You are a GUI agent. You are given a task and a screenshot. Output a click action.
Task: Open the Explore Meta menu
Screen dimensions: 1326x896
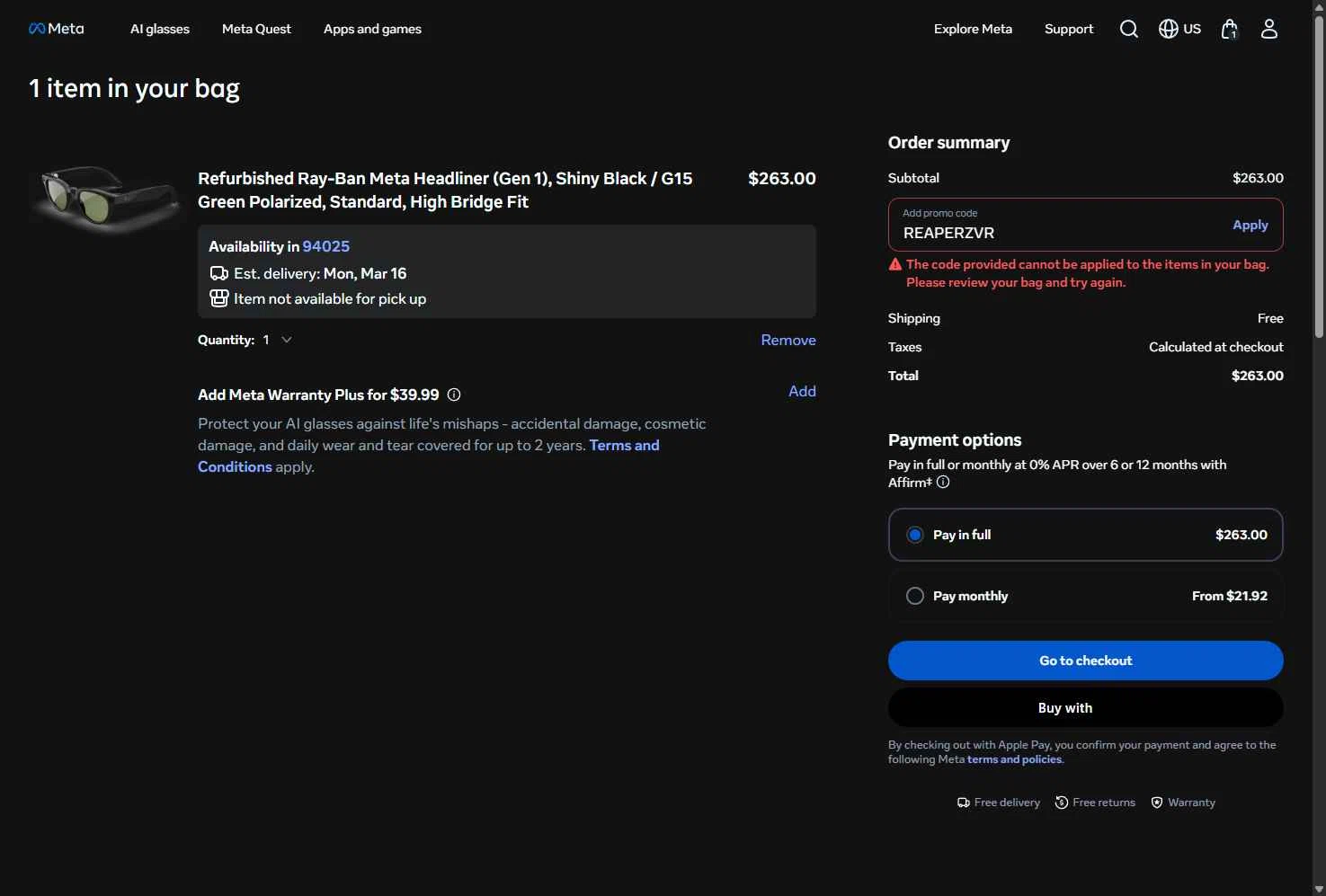[973, 29]
